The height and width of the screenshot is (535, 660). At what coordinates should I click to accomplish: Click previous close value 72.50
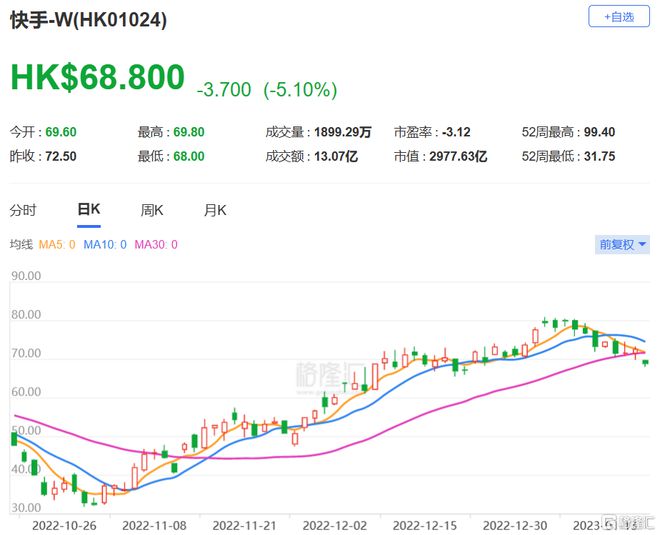(x=61, y=157)
